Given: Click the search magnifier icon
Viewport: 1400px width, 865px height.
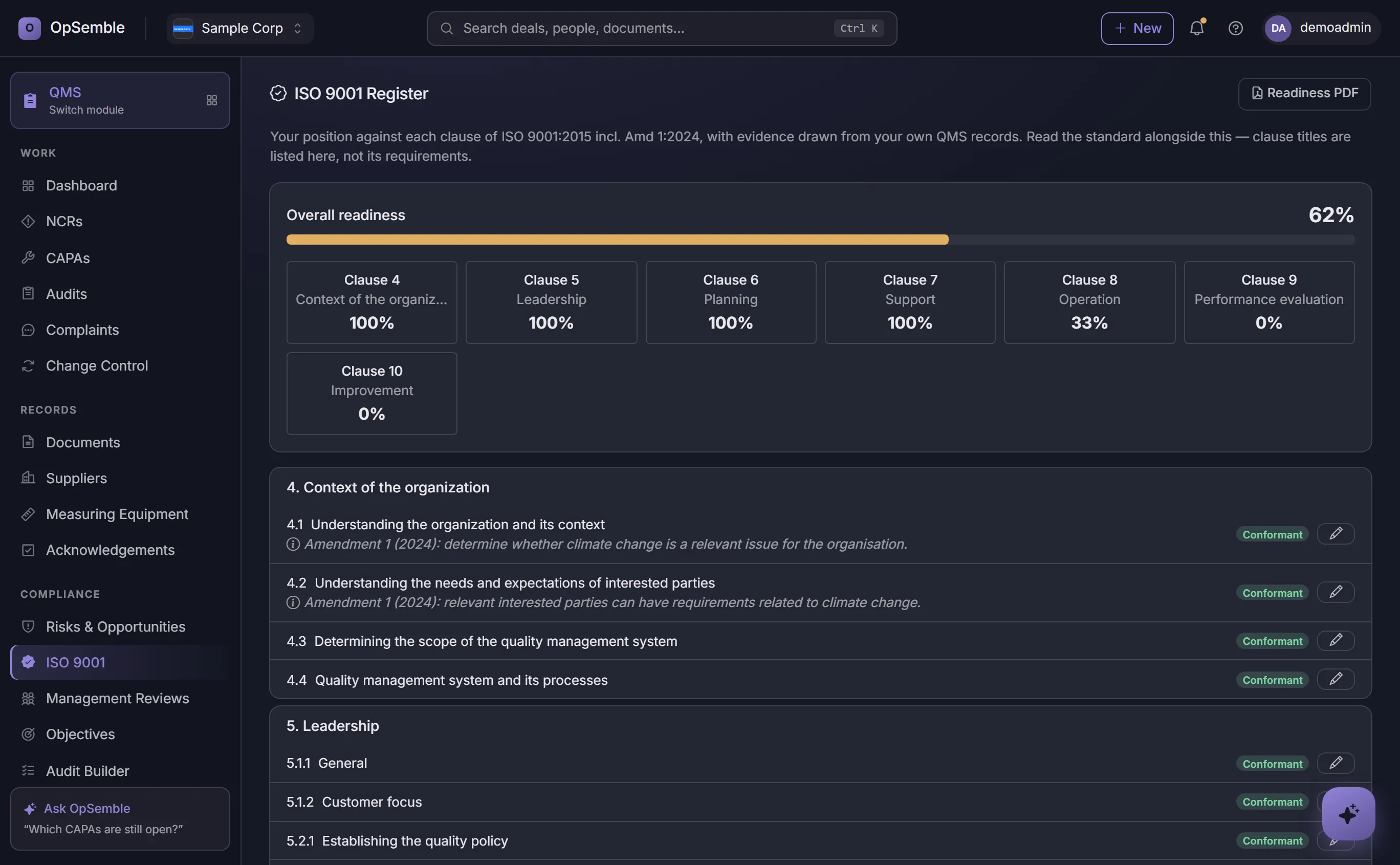Looking at the screenshot, I should click(x=447, y=28).
